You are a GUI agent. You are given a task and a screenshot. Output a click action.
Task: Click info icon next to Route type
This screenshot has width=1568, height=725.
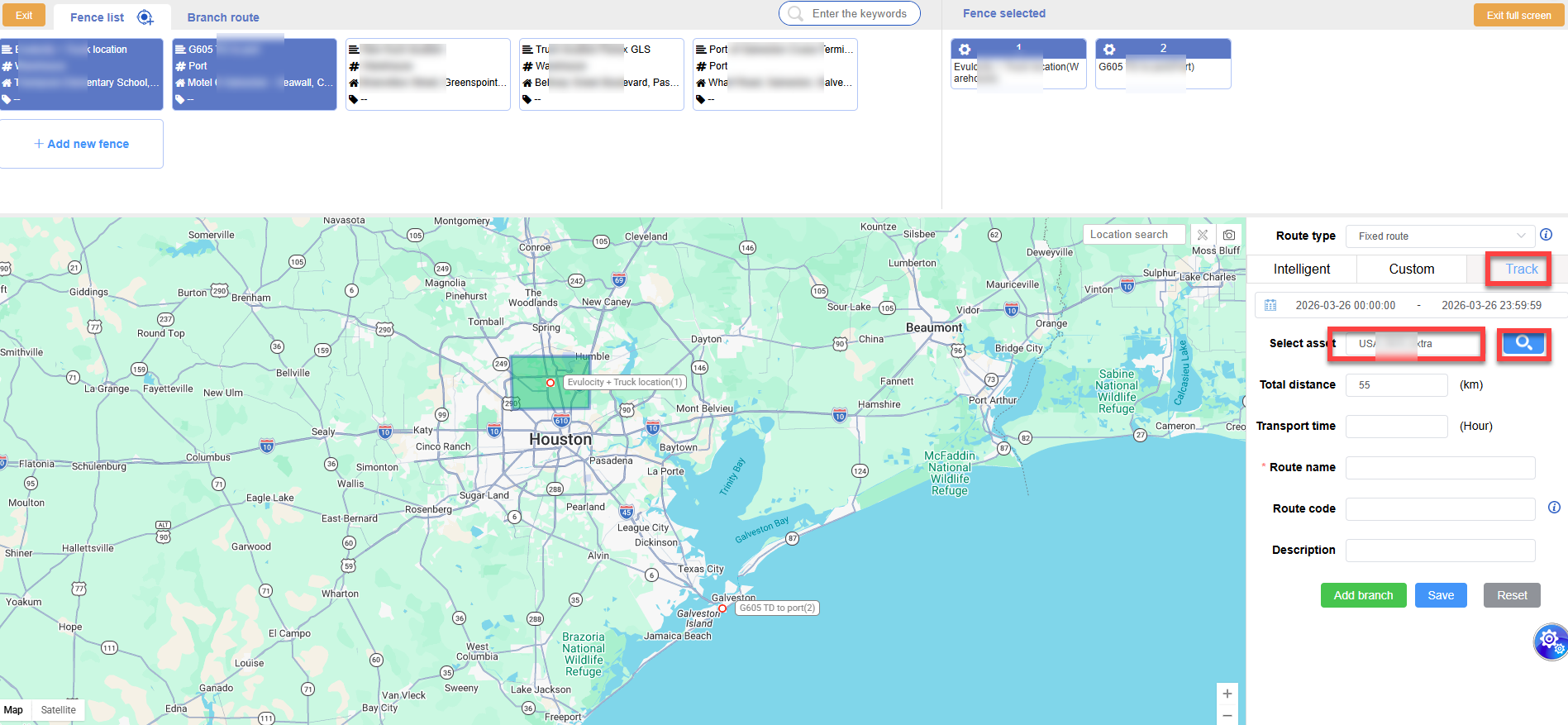pos(1546,235)
